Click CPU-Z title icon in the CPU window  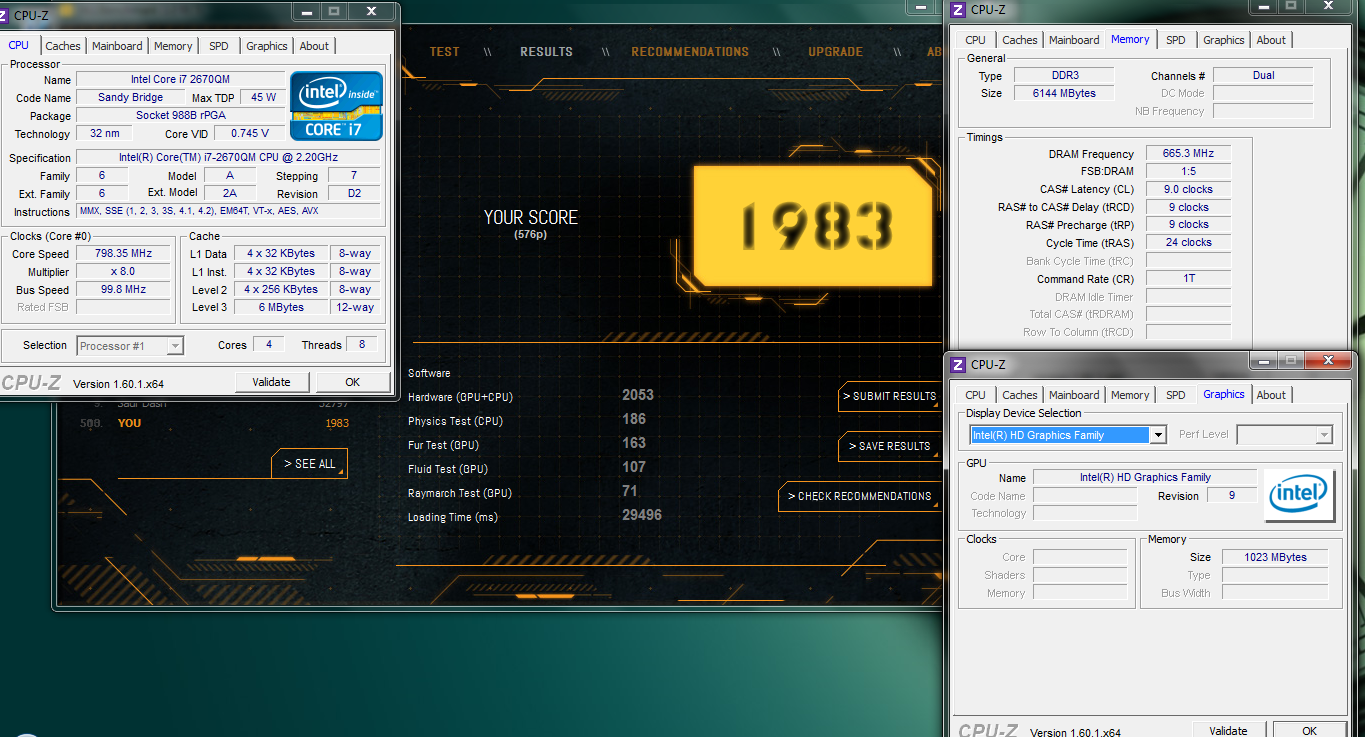click(x=5, y=15)
